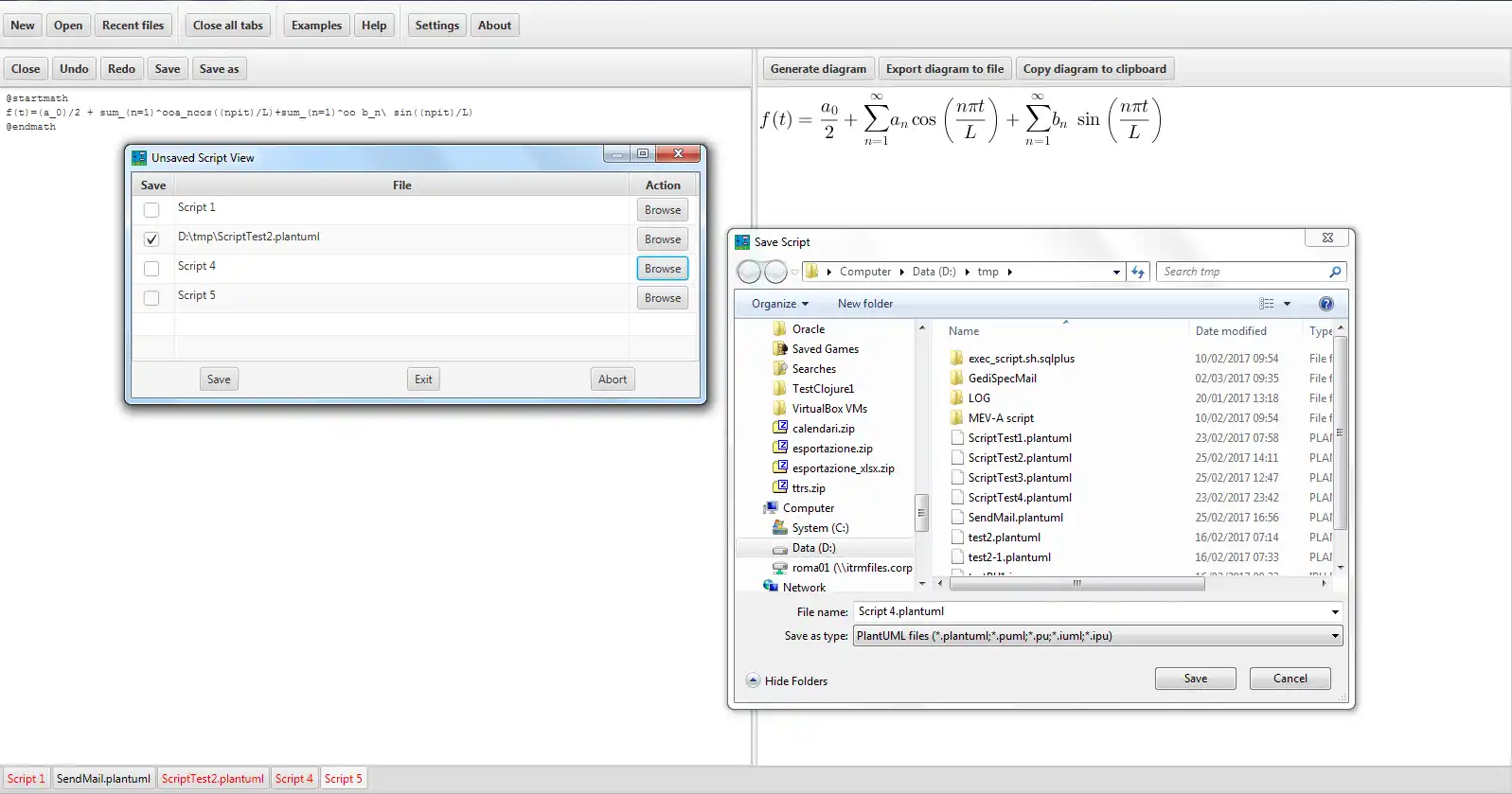Select ScriptTest3.plantuml in file list

[x=1020, y=478]
